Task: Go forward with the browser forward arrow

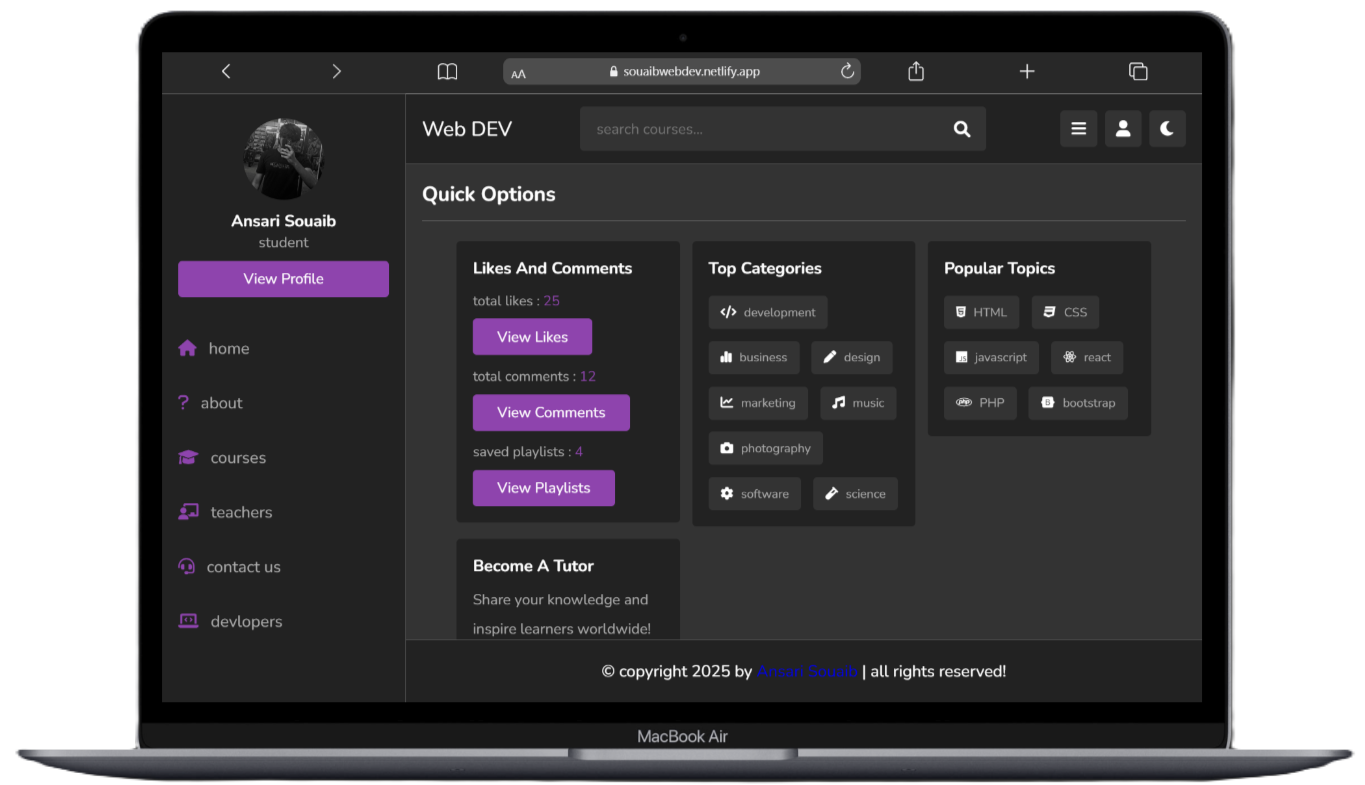Action: [x=336, y=71]
